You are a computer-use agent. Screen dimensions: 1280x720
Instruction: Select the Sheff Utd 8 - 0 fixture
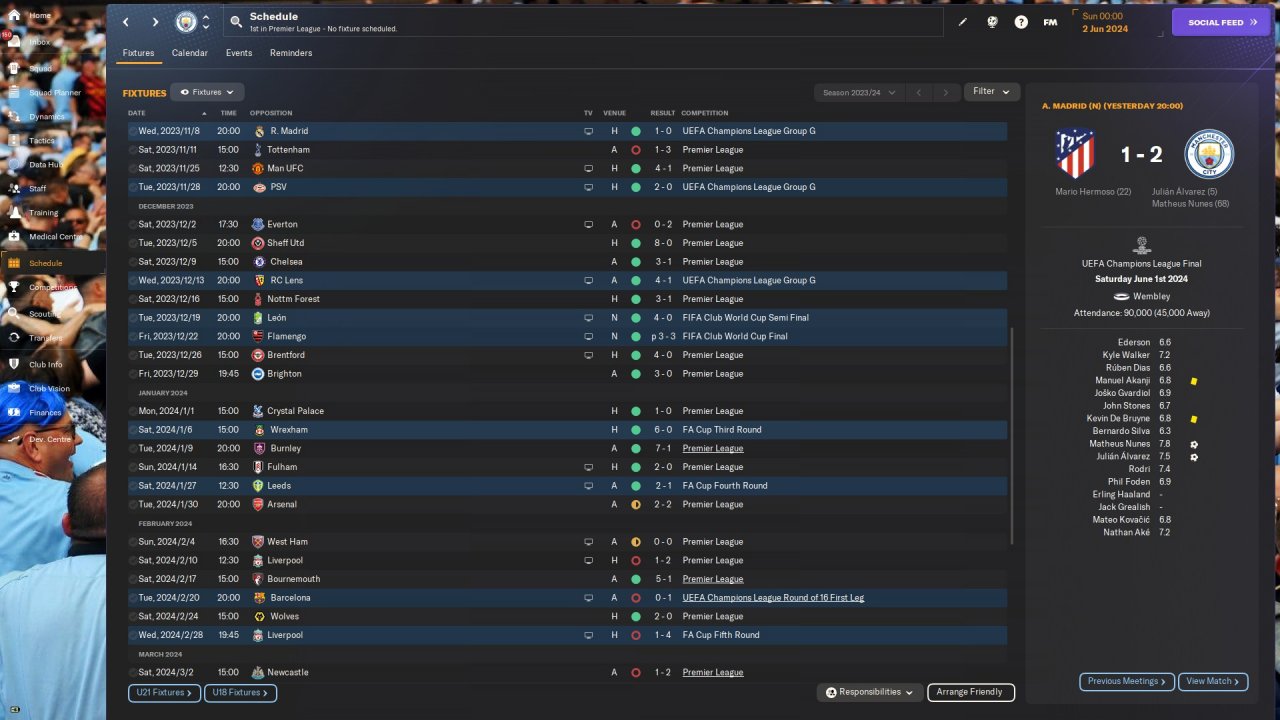(x=567, y=243)
